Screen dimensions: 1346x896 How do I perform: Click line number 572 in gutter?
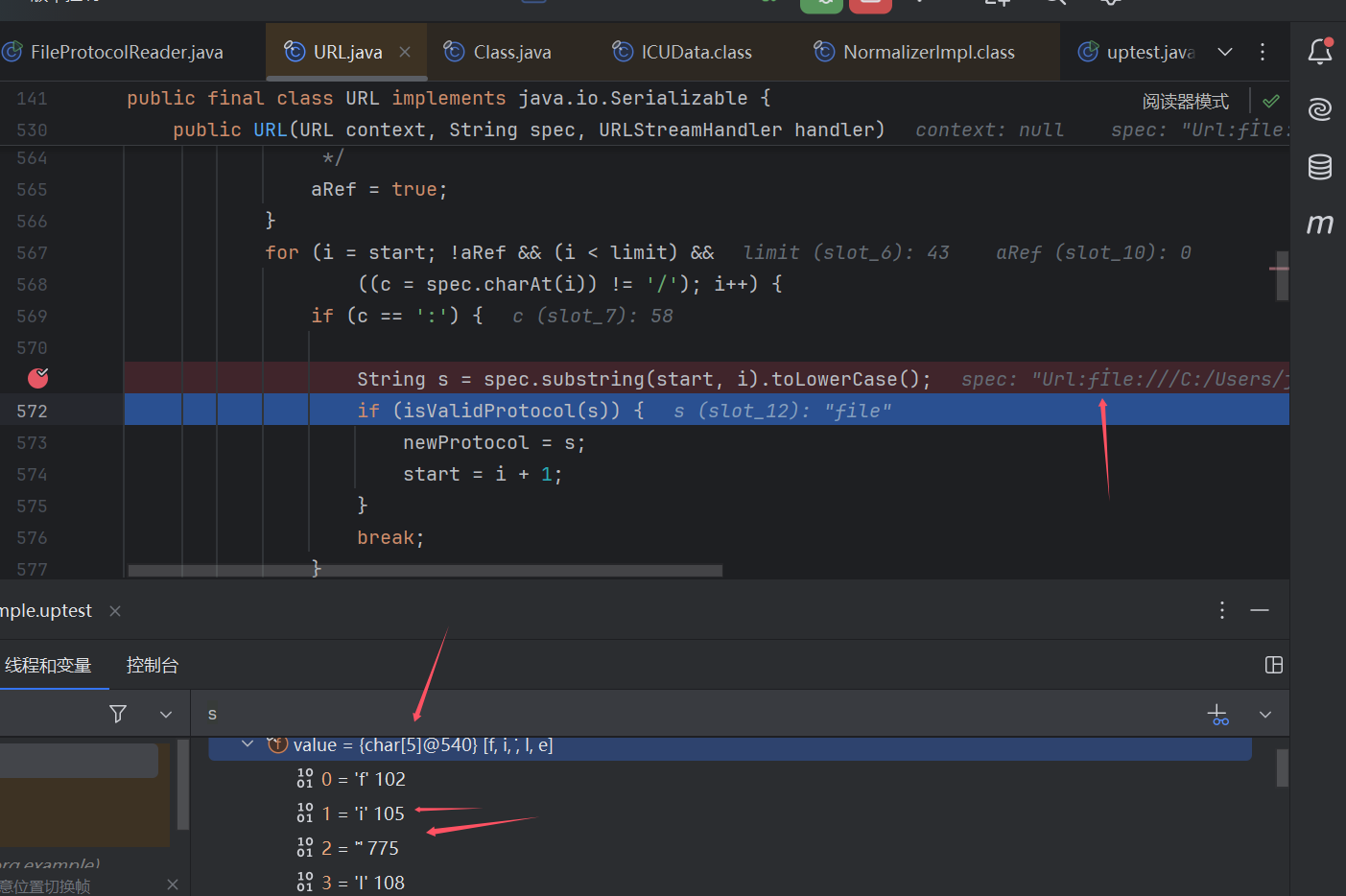point(32,411)
